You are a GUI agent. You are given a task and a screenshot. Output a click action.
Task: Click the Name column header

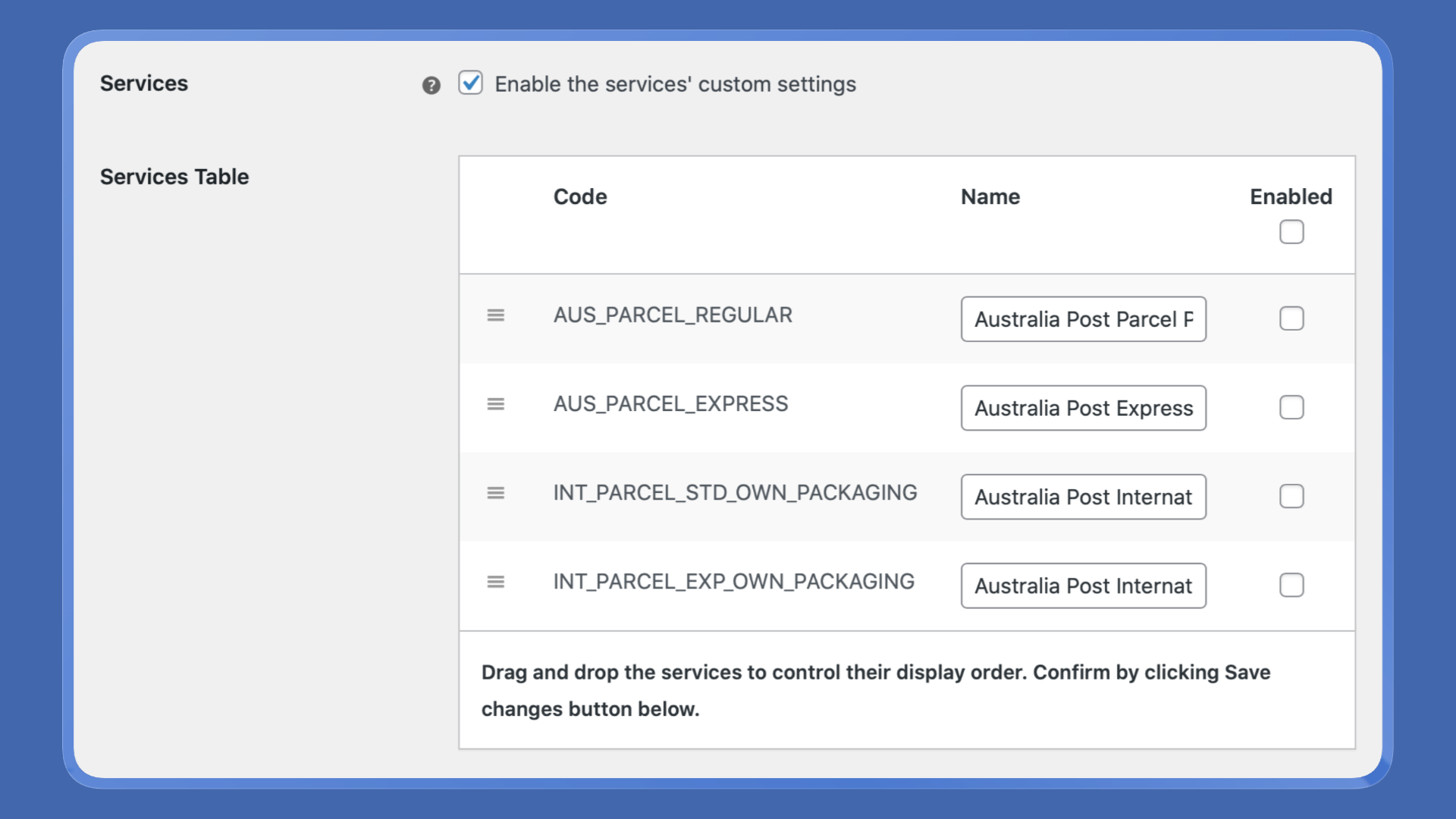990,196
